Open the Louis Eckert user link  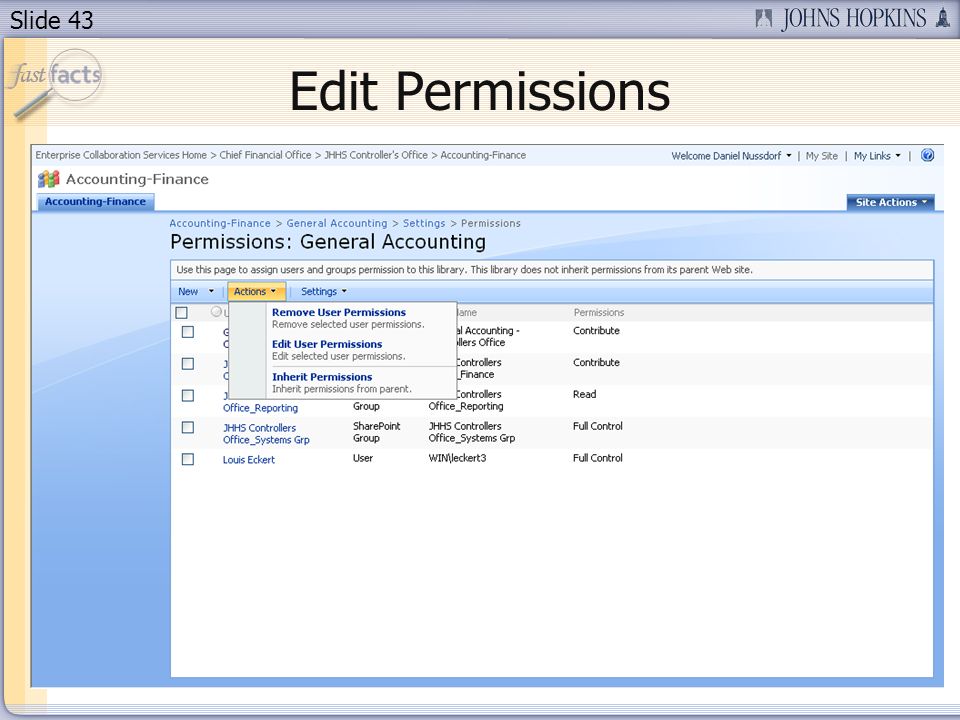[249, 460]
